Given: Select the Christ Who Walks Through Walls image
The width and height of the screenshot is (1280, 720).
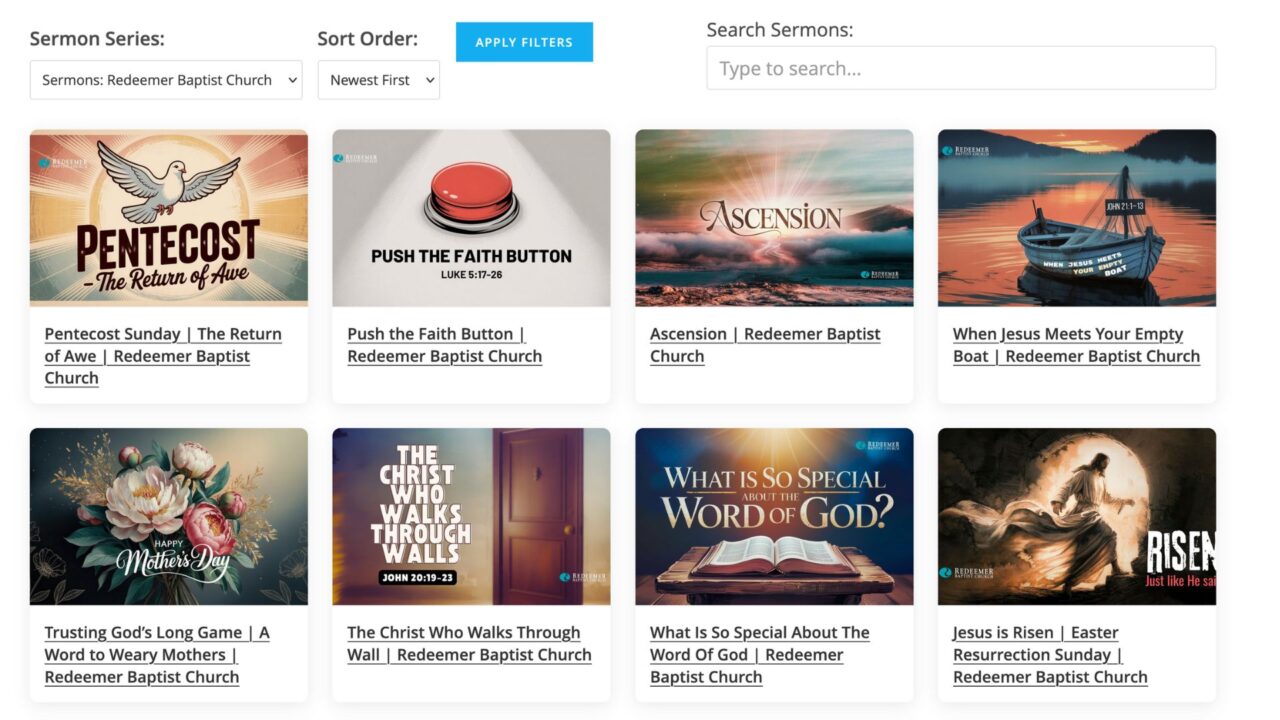Looking at the screenshot, I should [x=471, y=516].
